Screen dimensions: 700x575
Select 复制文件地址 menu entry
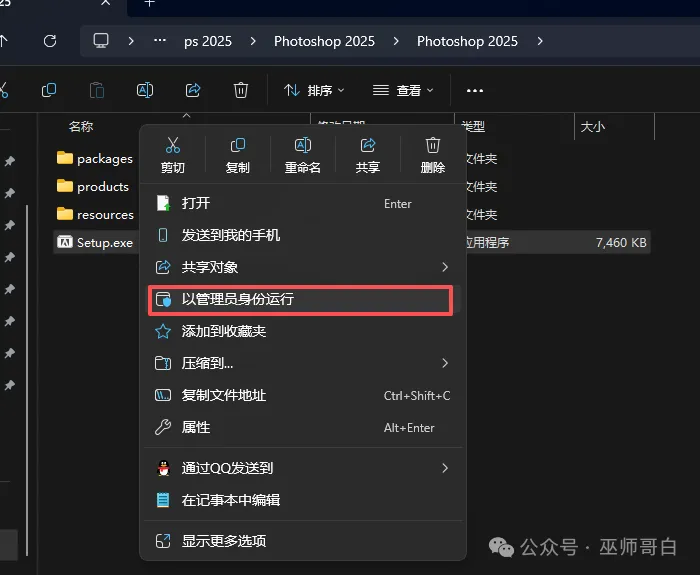click(302, 396)
